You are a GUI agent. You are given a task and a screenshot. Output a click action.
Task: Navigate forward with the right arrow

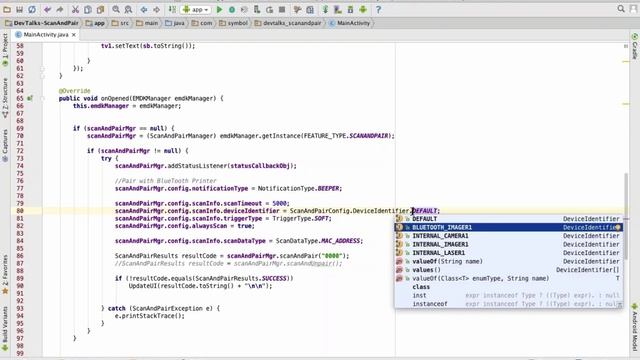(156, 9)
